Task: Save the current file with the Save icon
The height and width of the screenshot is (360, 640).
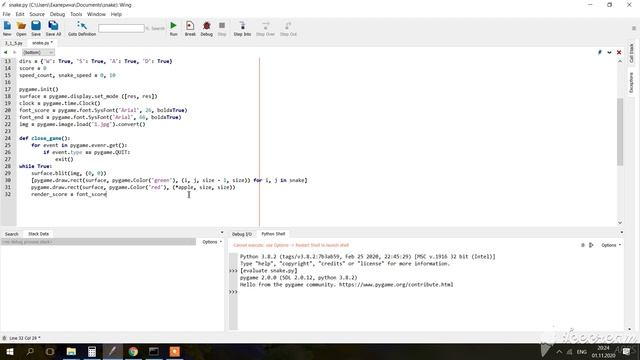Action: tap(36, 29)
